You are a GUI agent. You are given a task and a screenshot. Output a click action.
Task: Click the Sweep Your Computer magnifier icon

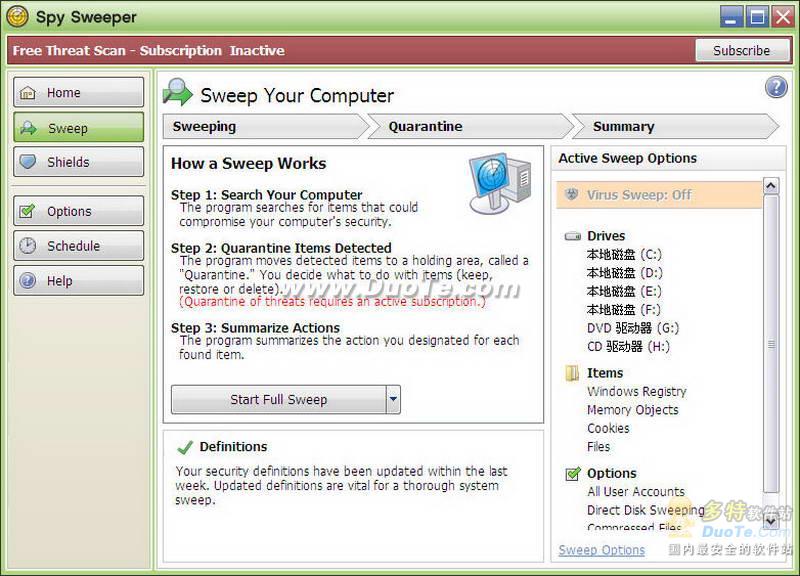pyautogui.click(x=178, y=92)
